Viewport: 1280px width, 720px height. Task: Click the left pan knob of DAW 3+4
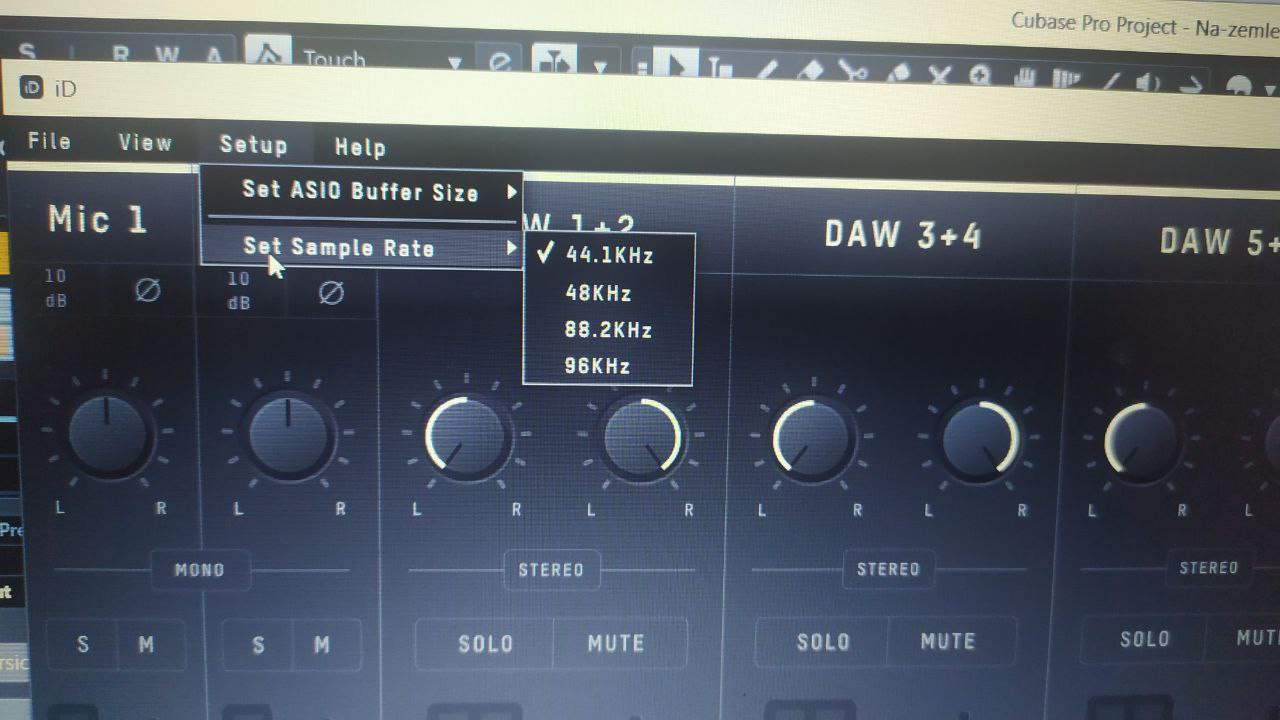pyautogui.click(x=812, y=438)
